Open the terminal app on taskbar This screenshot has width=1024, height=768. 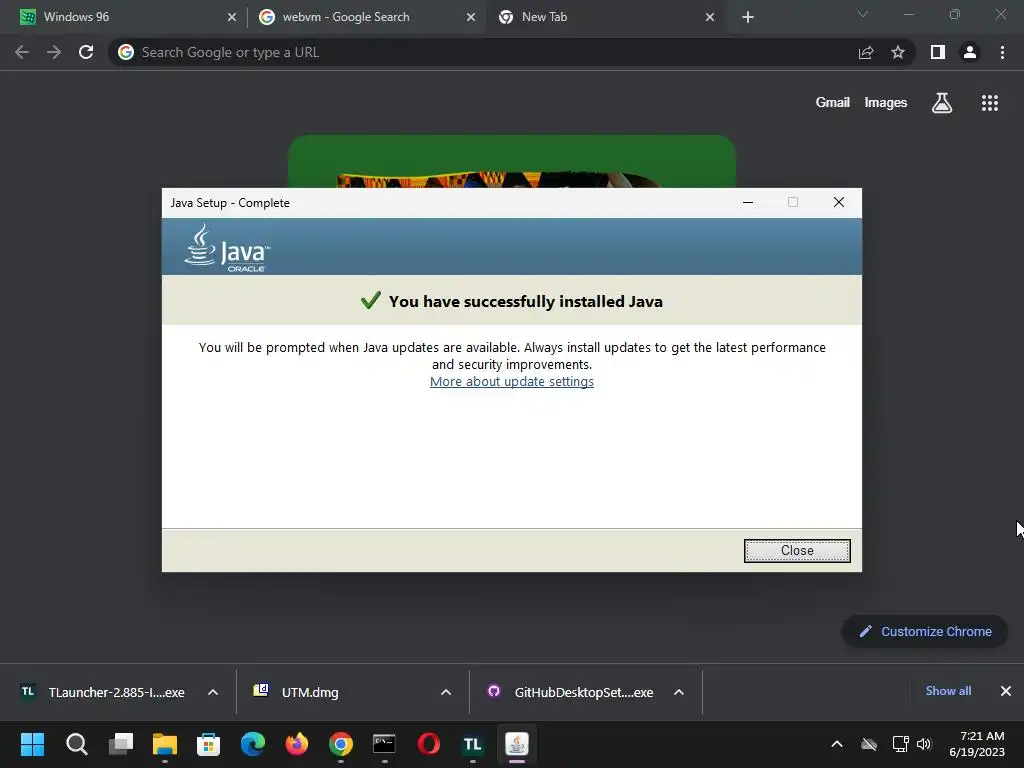click(384, 744)
